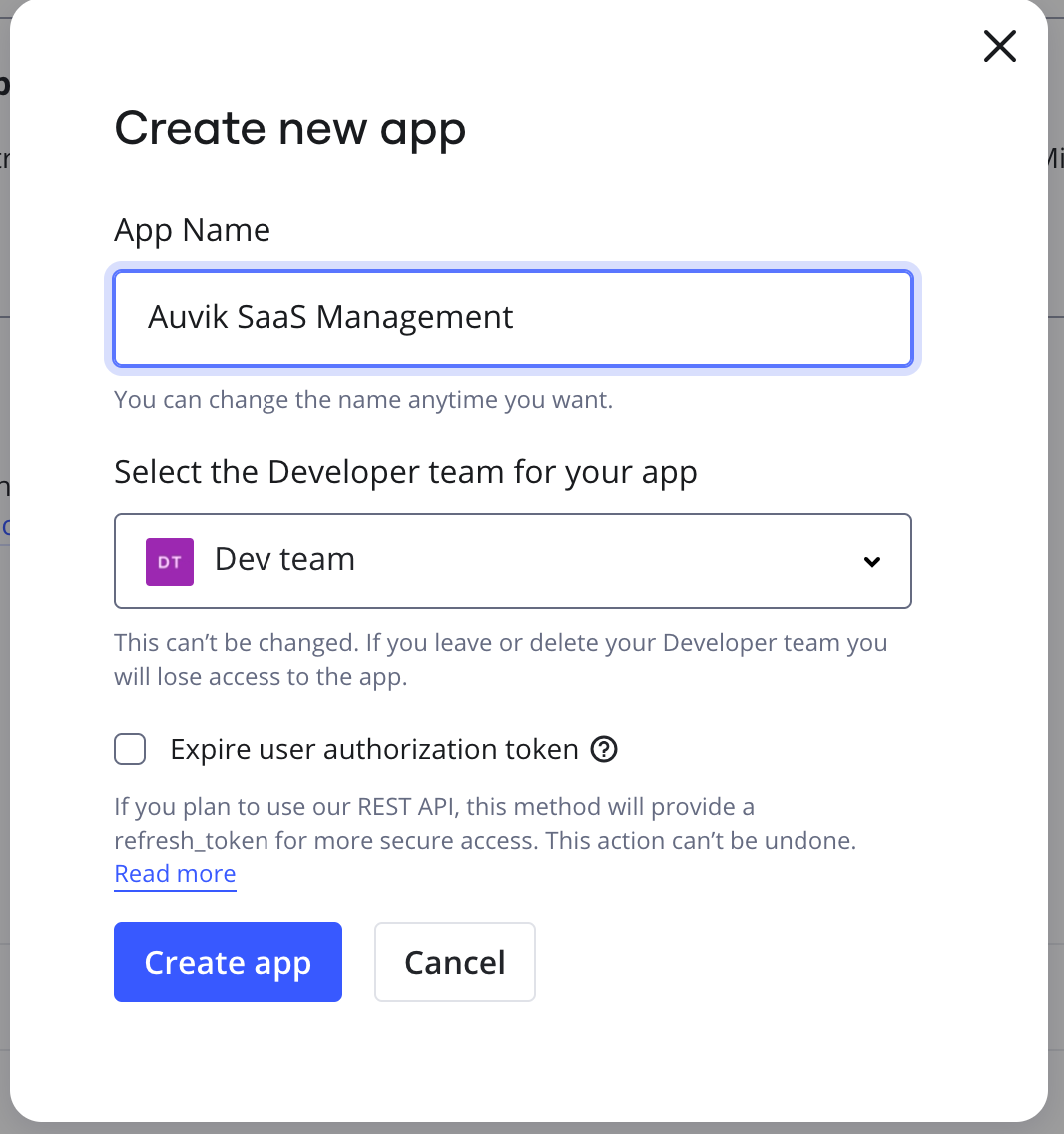Enable Expire user authorization token checkbox
Image resolution: width=1064 pixels, height=1134 pixels.
point(130,749)
